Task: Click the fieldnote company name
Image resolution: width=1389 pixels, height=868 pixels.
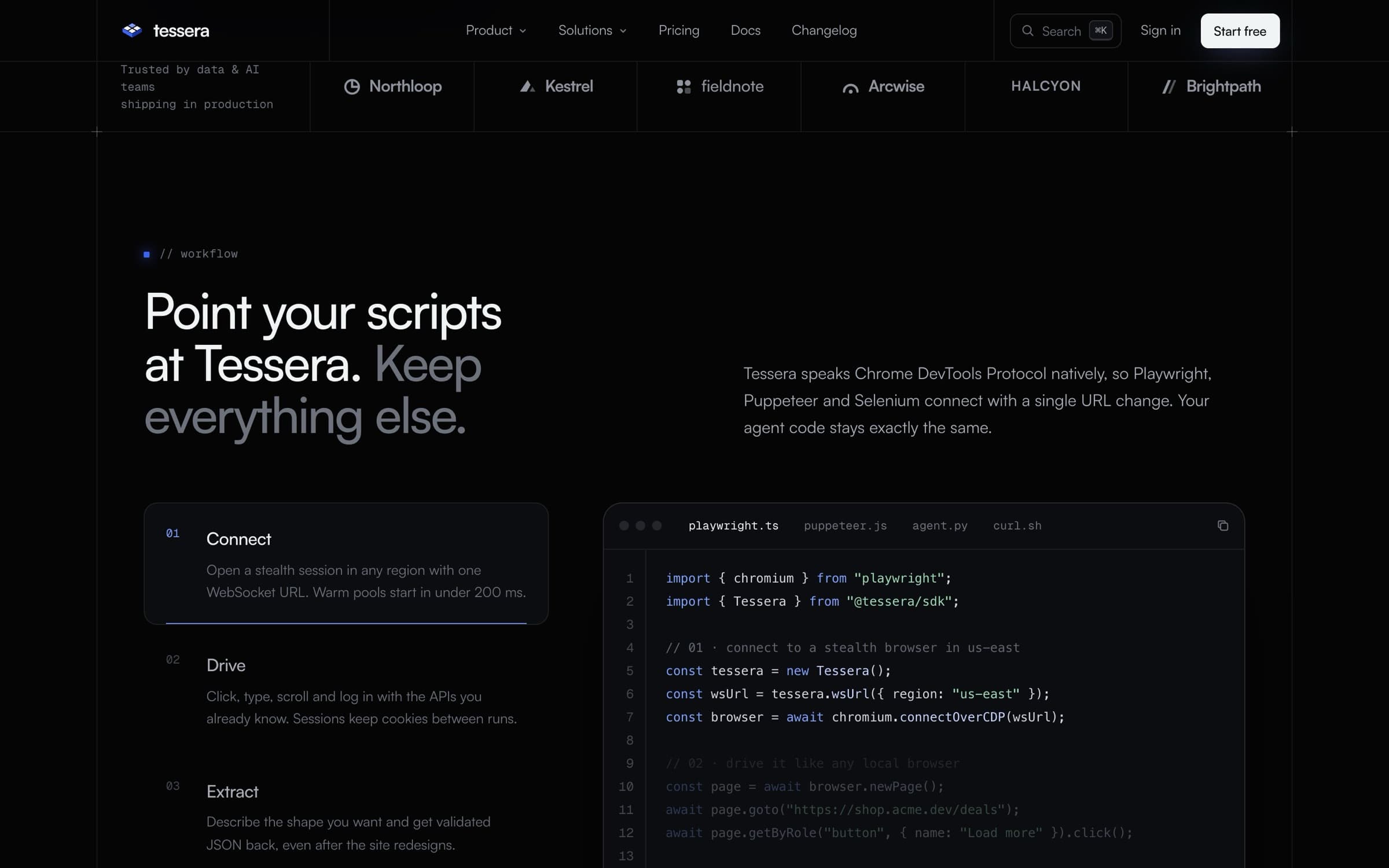Action: pos(732,87)
